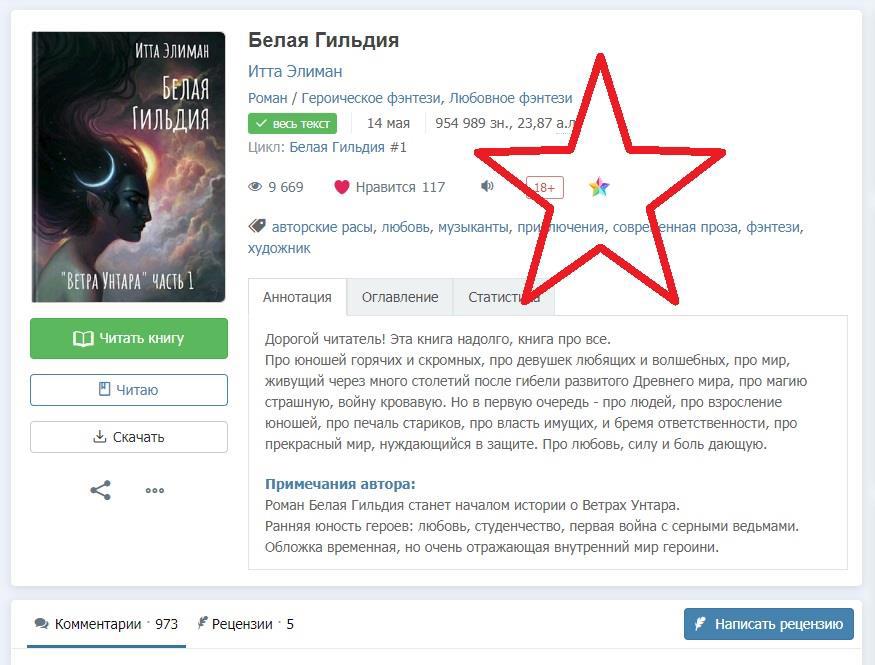
Task: Open the Комментарии 973 tab
Action: click(x=106, y=624)
